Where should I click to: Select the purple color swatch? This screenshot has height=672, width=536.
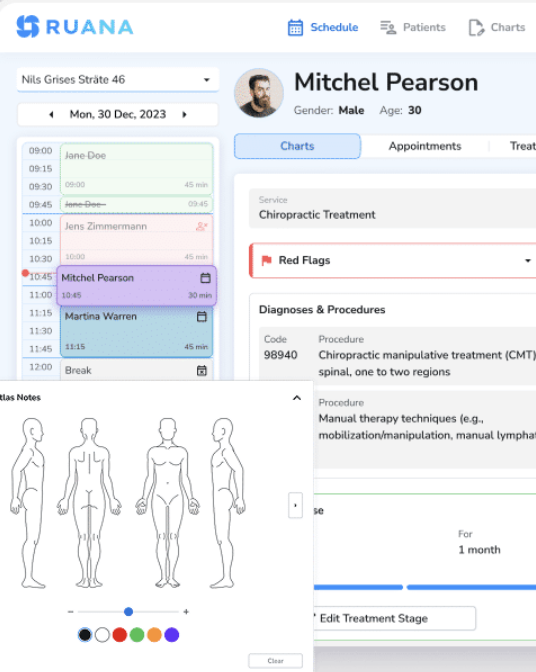tap(172, 635)
